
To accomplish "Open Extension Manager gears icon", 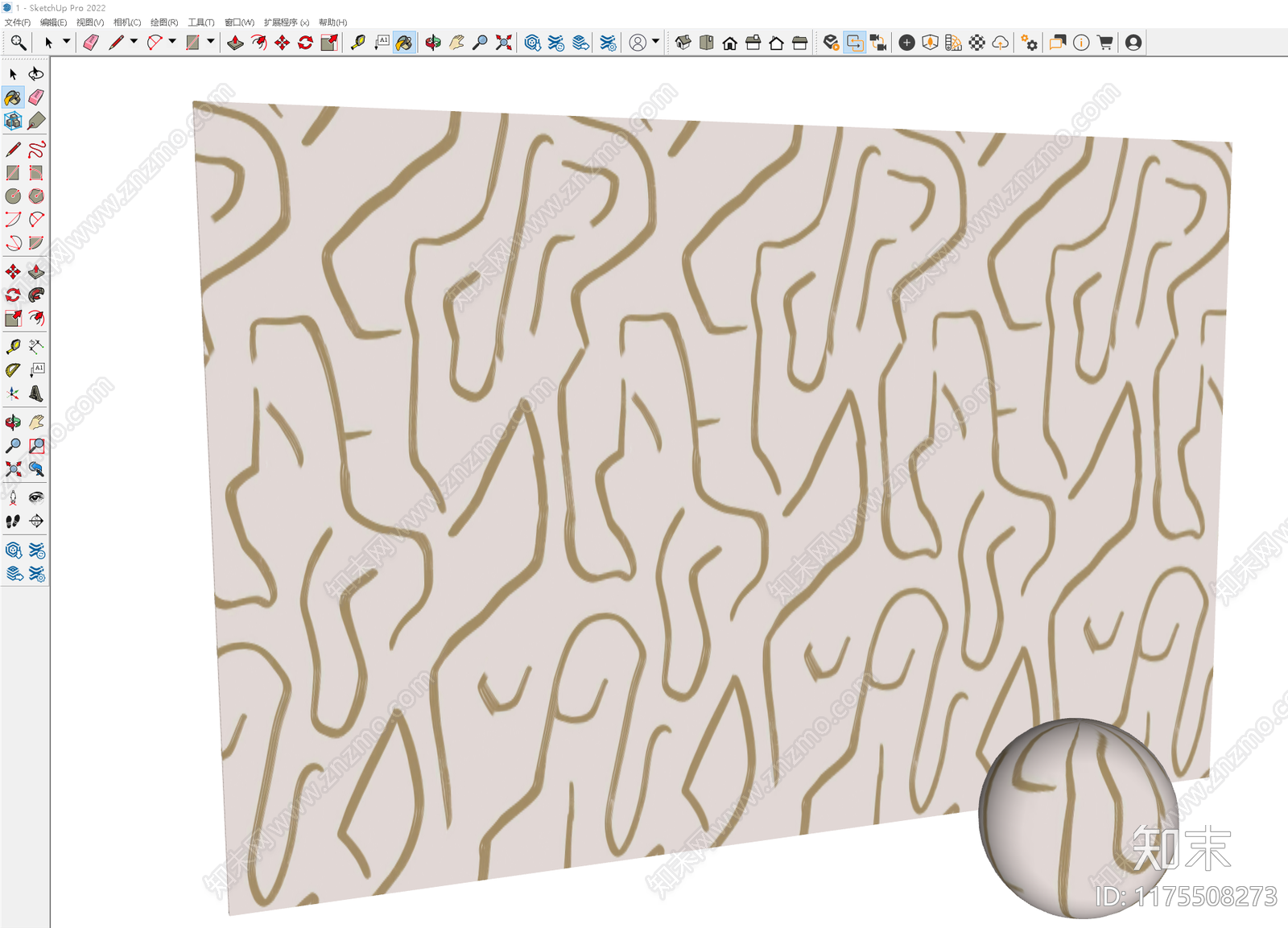I will click(x=1030, y=43).
